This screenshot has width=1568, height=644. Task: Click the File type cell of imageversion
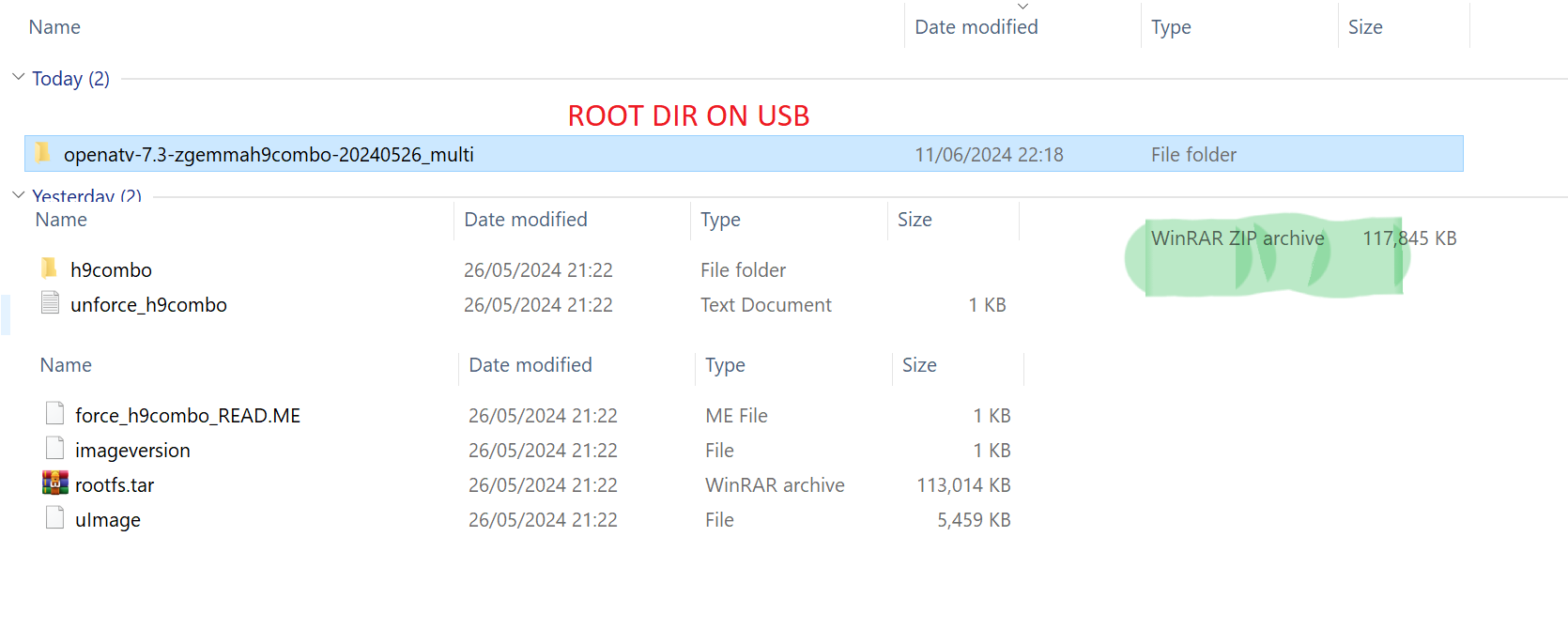(x=719, y=451)
